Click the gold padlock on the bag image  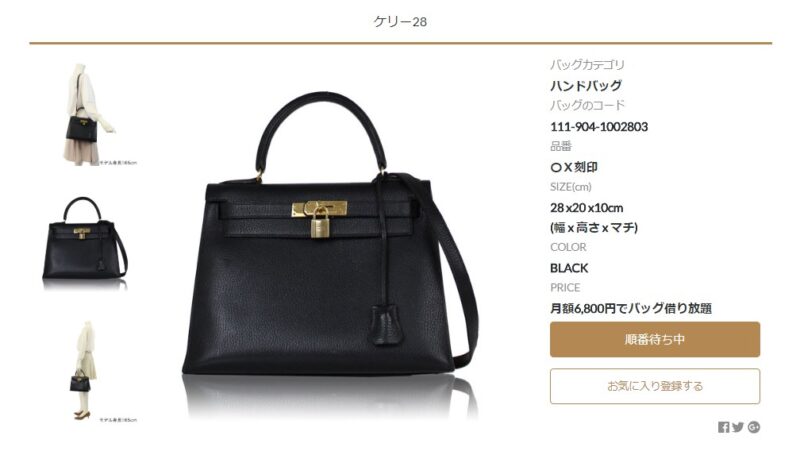point(320,222)
